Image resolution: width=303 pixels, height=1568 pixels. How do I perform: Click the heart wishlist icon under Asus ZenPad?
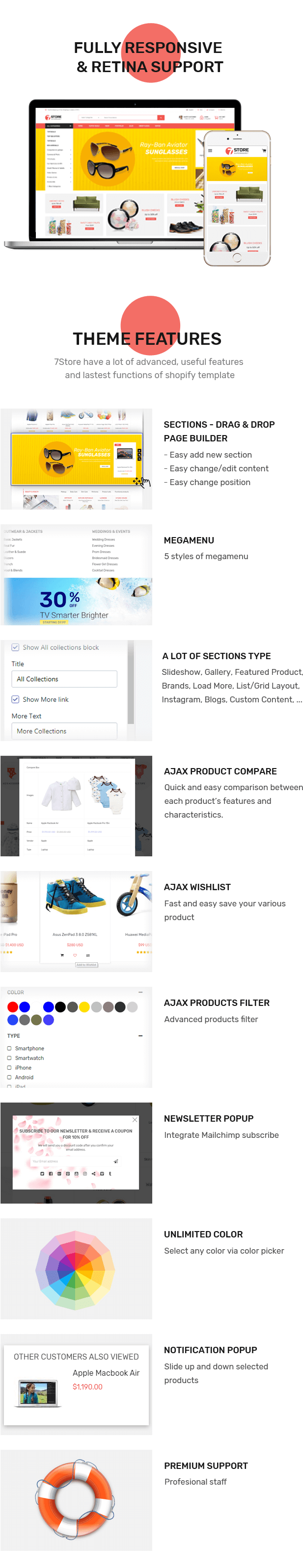(x=75, y=955)
